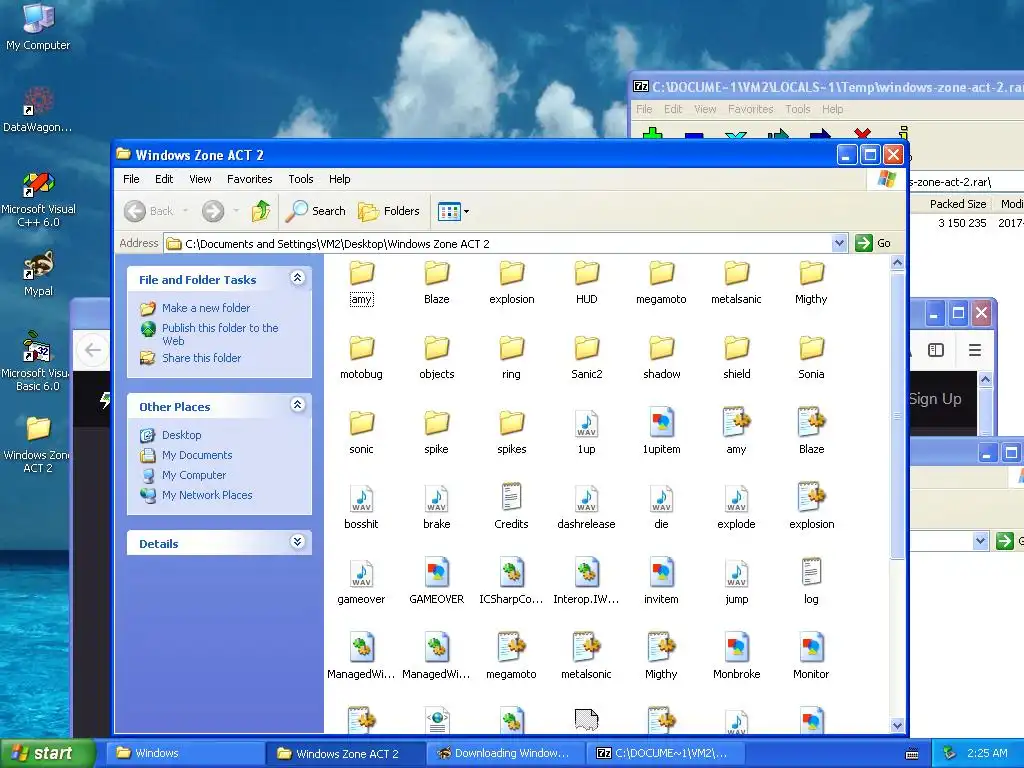Image resolution: width=1024 pixels, height=768 pixels.
Task: Click the file list scroll down arrow
Action: tap(897, 725)
